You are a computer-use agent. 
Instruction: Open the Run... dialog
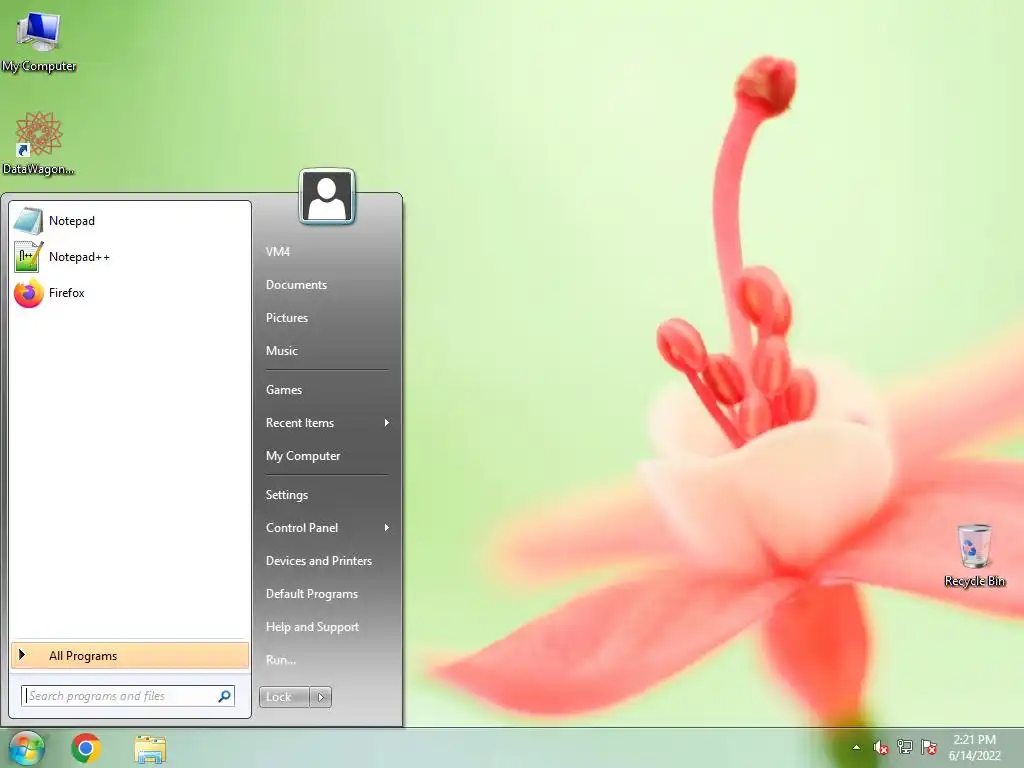(x=281, y=660)
